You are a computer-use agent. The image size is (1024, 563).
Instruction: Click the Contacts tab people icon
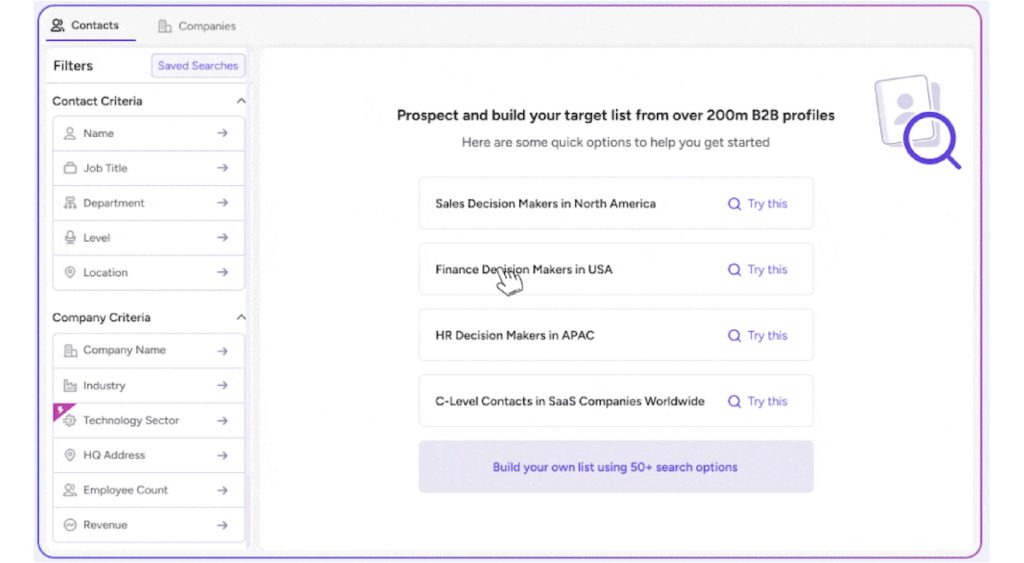57,25
